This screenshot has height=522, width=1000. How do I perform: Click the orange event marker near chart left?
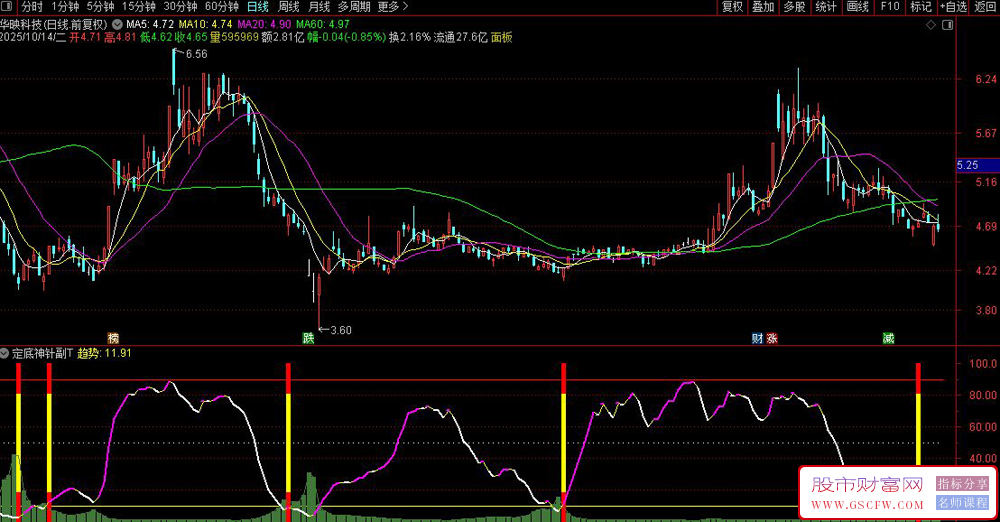tap(113, 338)
